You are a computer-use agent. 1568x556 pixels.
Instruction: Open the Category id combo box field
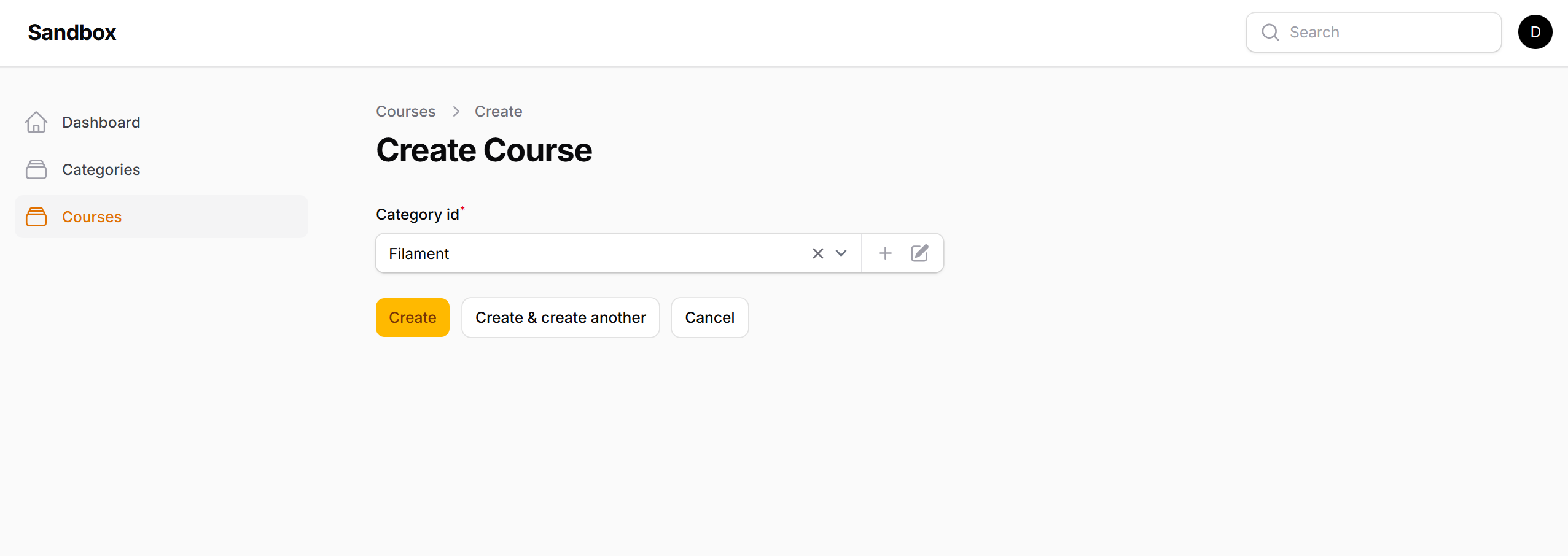tap(583, 253)
